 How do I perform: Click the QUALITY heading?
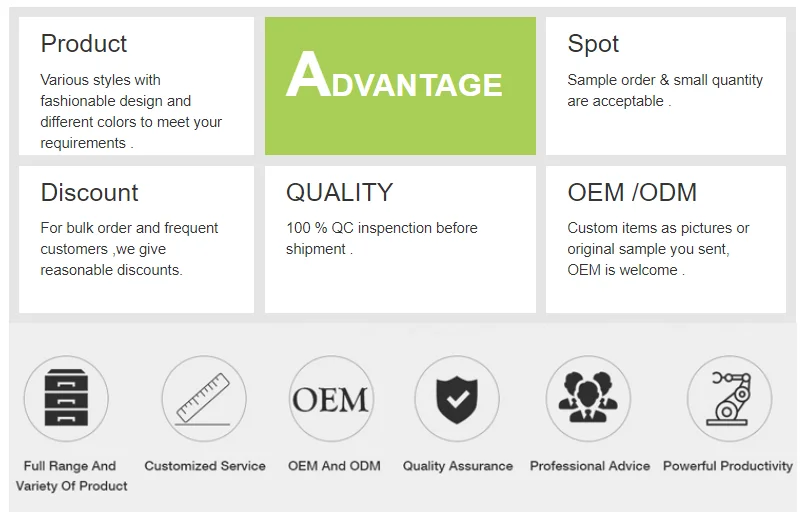(x=339, y=193)
